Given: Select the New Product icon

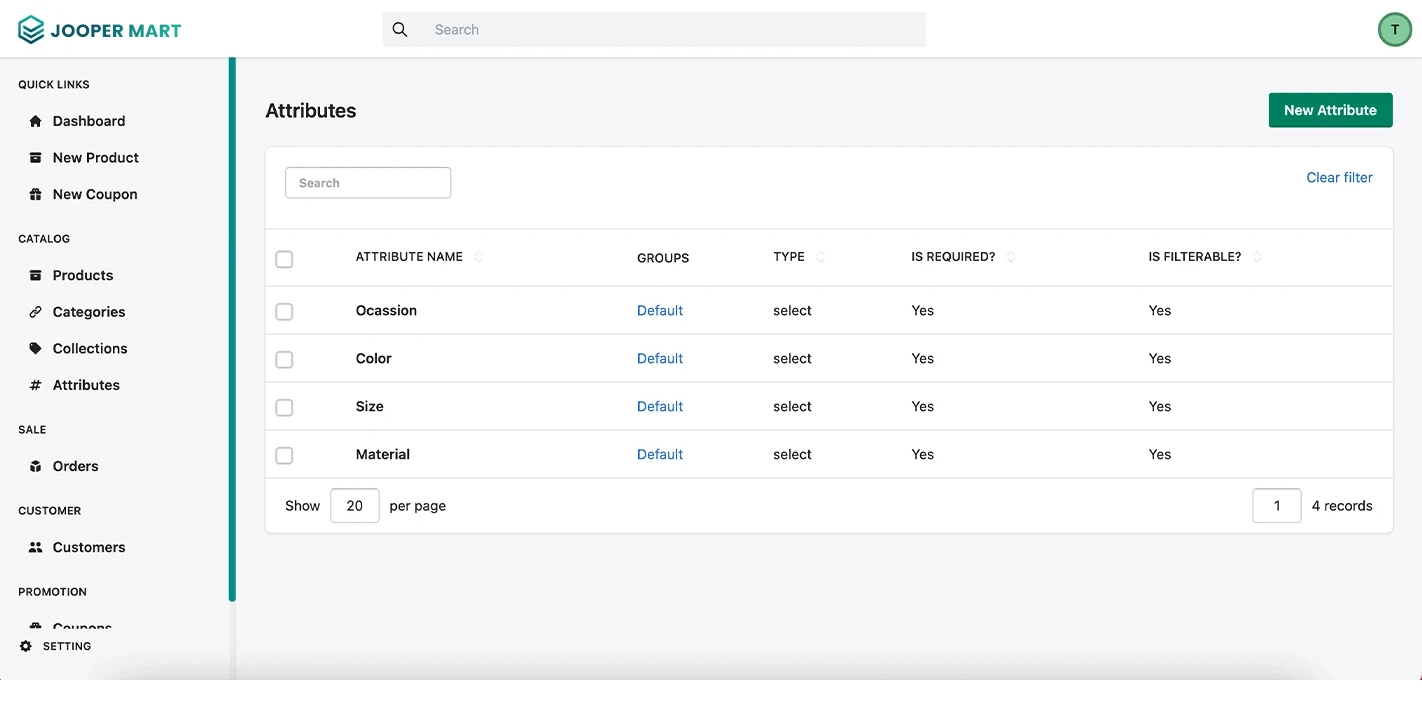Looking at the screenshot, I should click(x=36, y=157).
